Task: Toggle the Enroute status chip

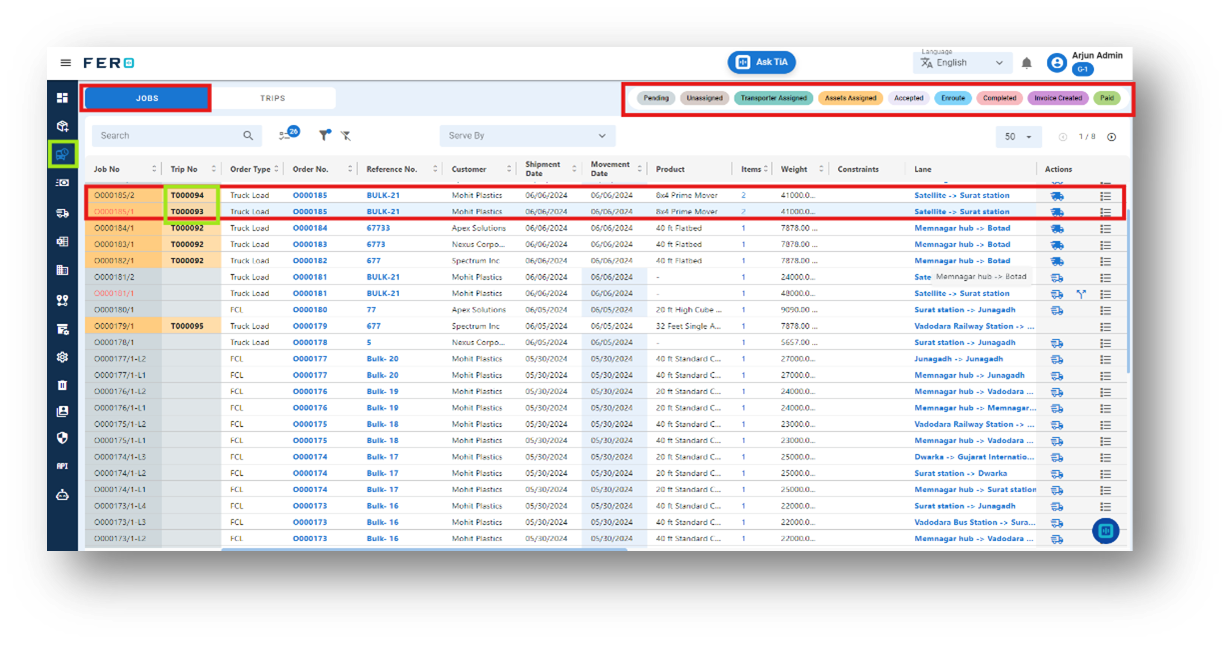Action: (x=952, y=98)
